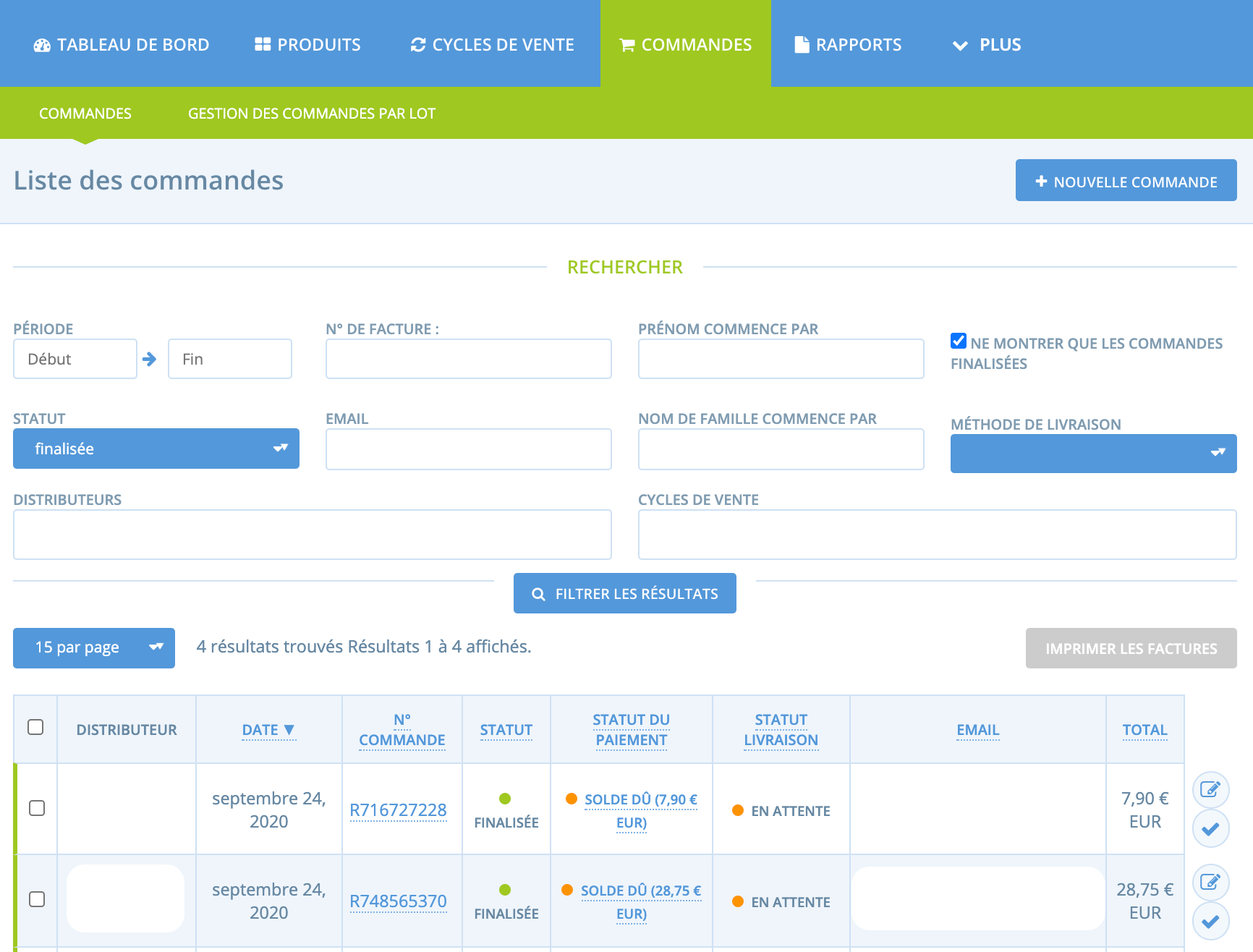The width and height of the screenshot is (1253, 952).
Task: Open order link R716727228
Action: [x=399, y=810]
